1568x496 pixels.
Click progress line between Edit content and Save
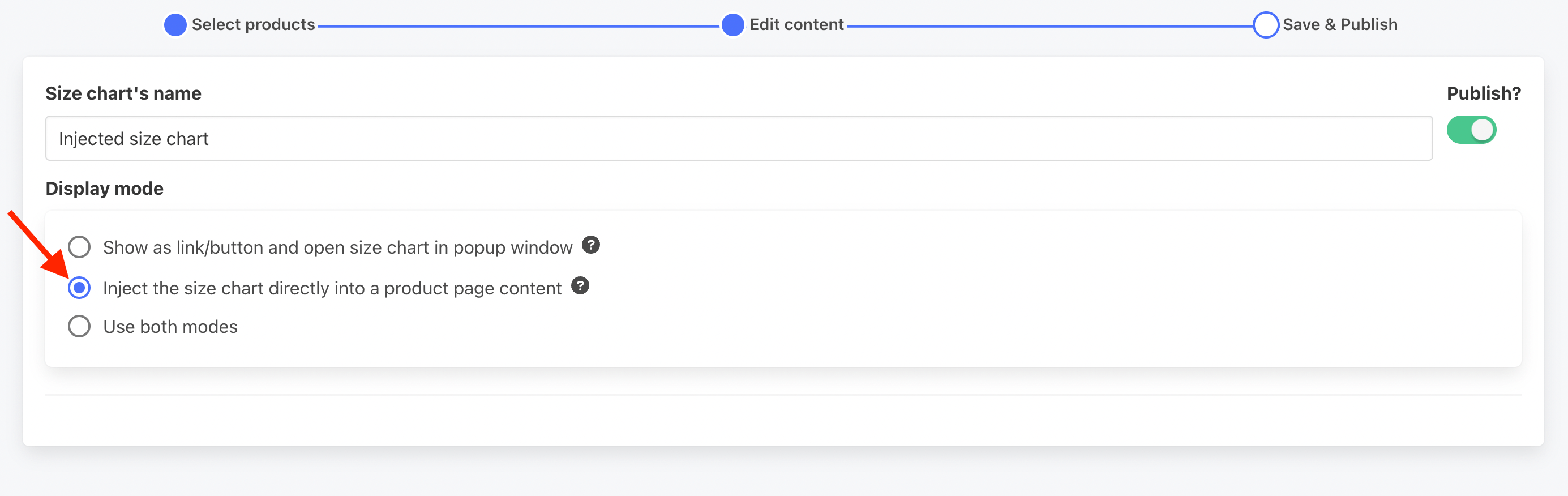1049,26
